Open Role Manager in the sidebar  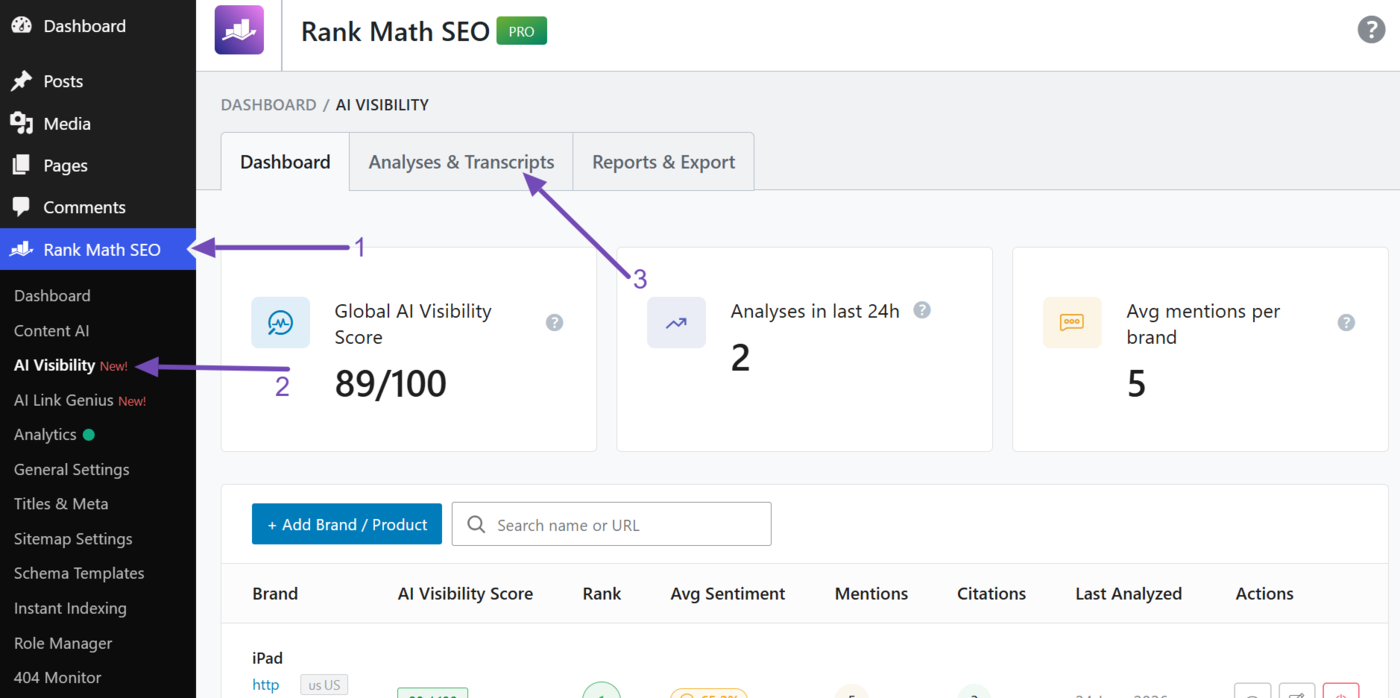(63, 643)
